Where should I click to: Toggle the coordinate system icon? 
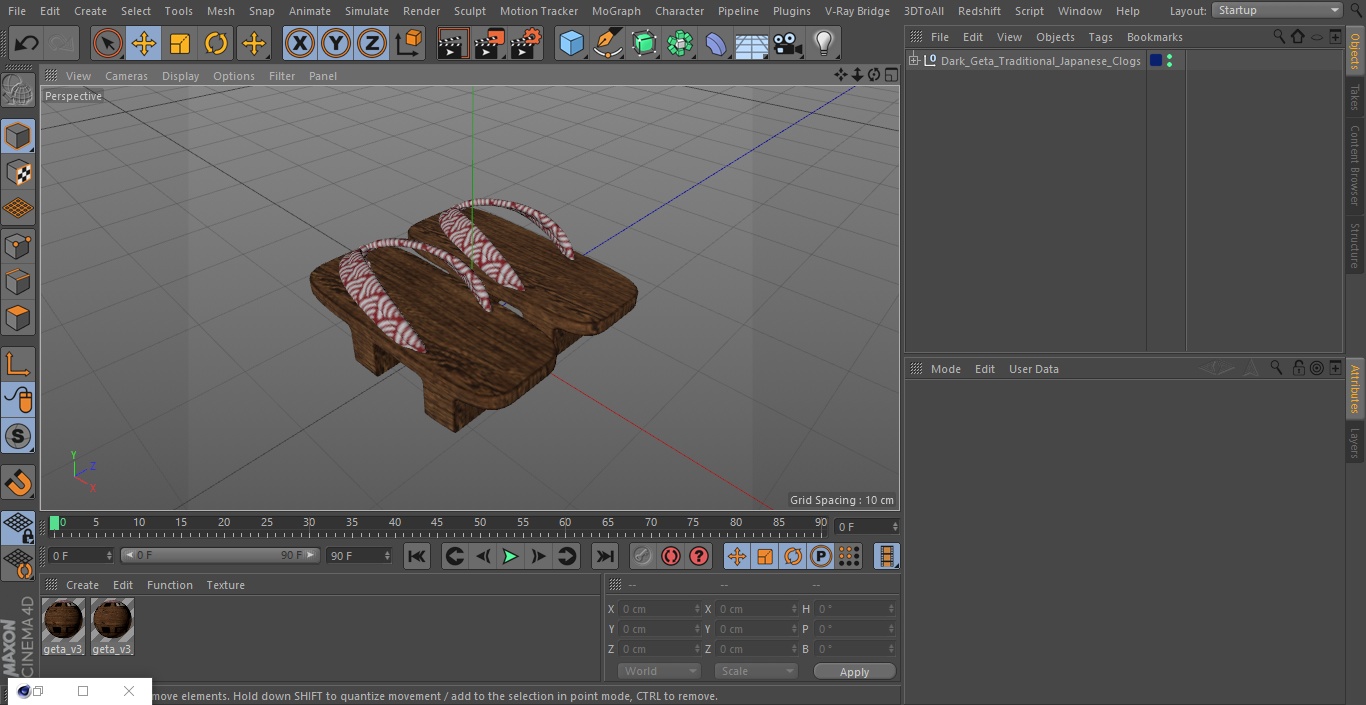(x=409, y=43)
